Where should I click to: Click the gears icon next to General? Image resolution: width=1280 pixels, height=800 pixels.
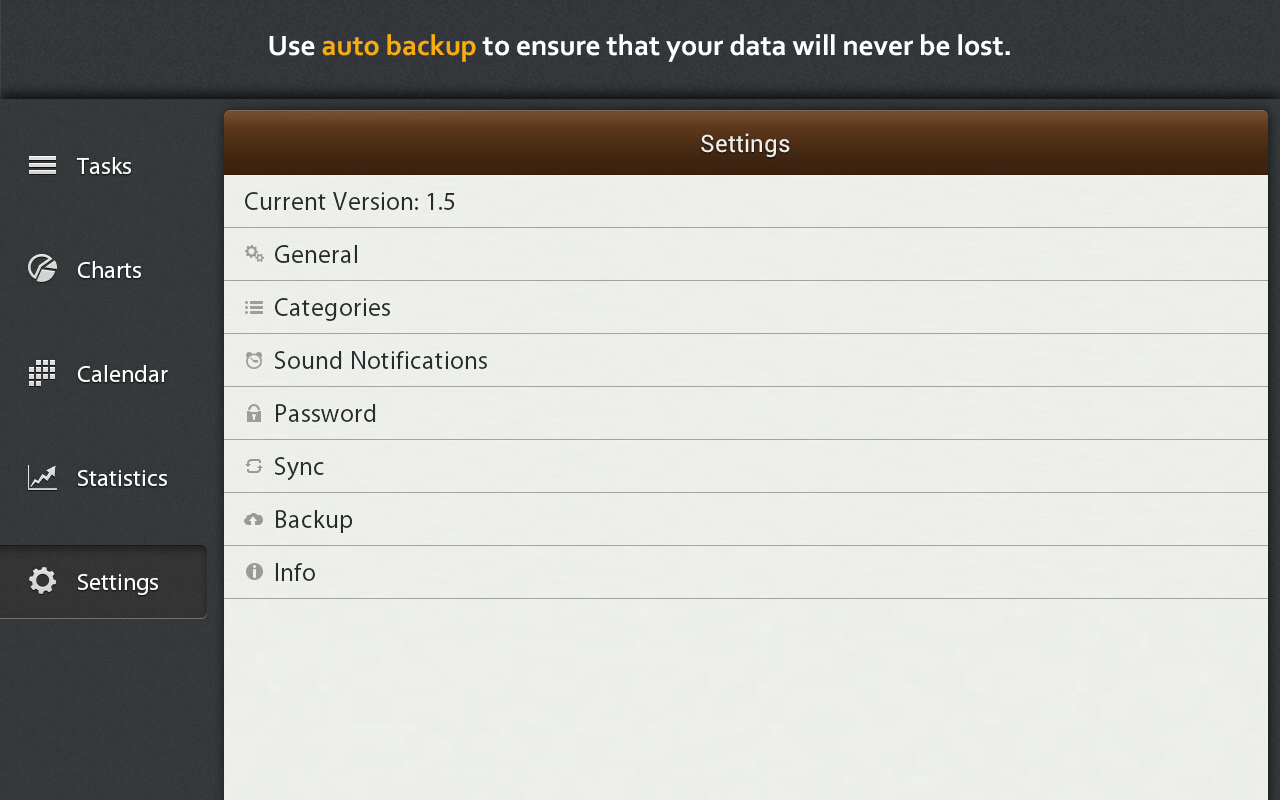click(x=254, y=253)
